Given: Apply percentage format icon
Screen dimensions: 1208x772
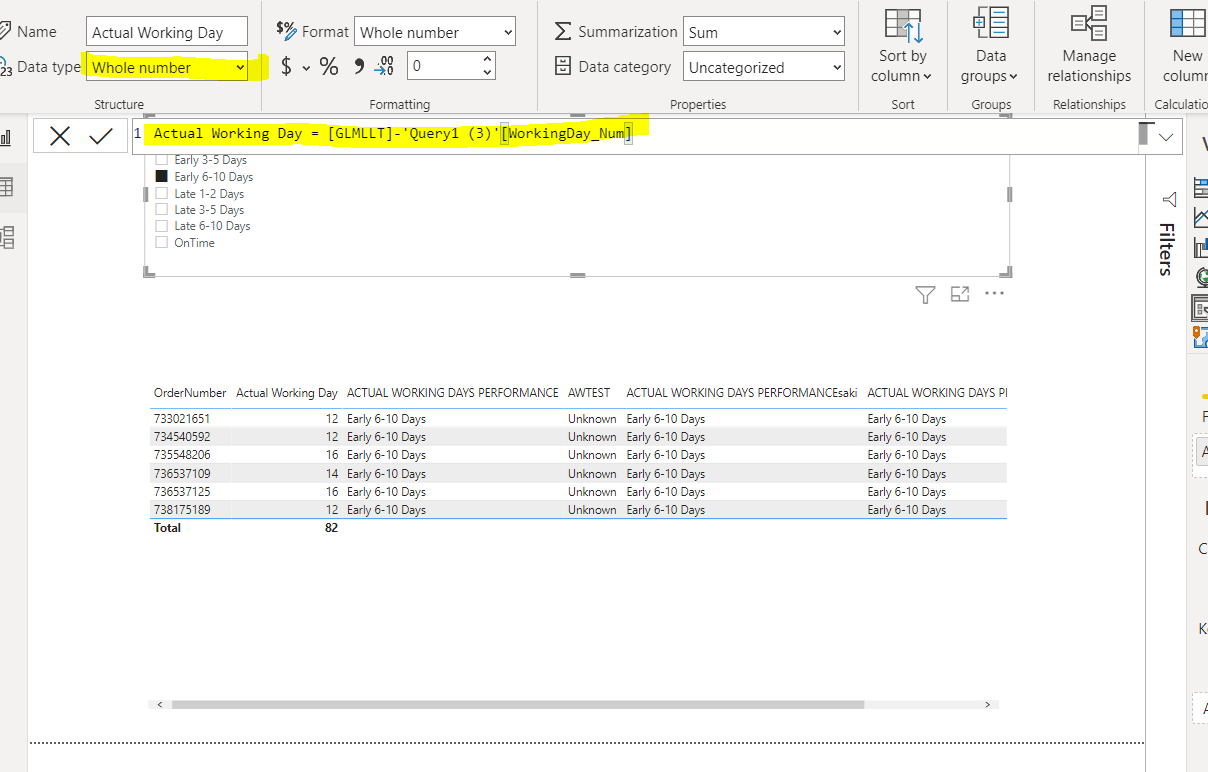Looking at the screenshot, I should (x=328, y=67).
